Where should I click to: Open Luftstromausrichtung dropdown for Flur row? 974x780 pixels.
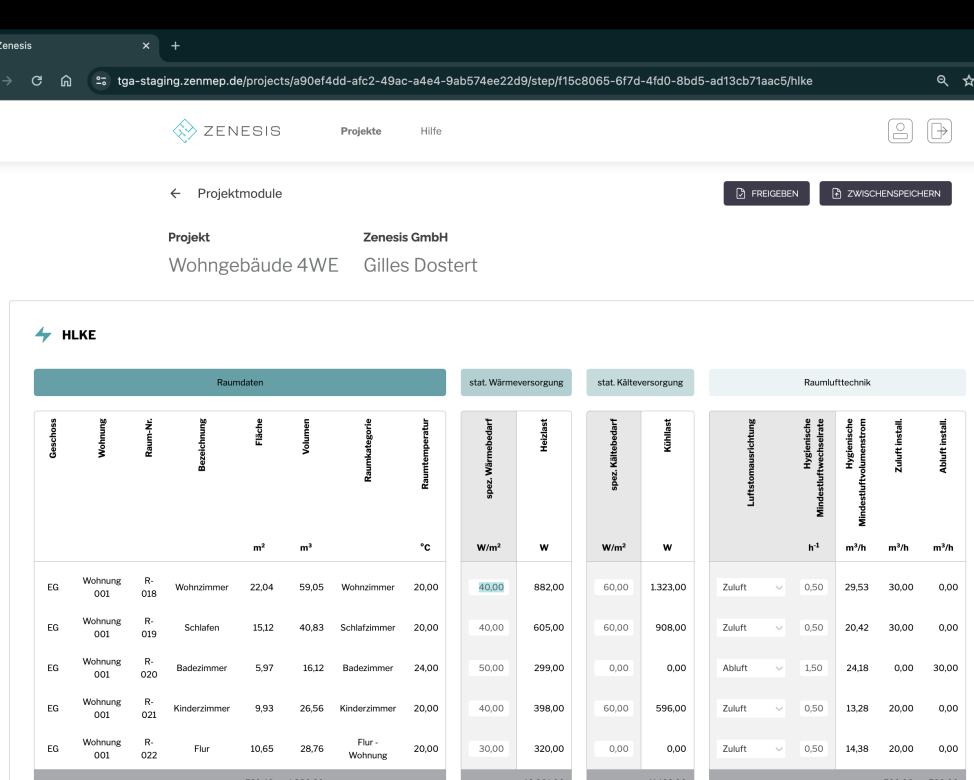click(x=752, y=748)
